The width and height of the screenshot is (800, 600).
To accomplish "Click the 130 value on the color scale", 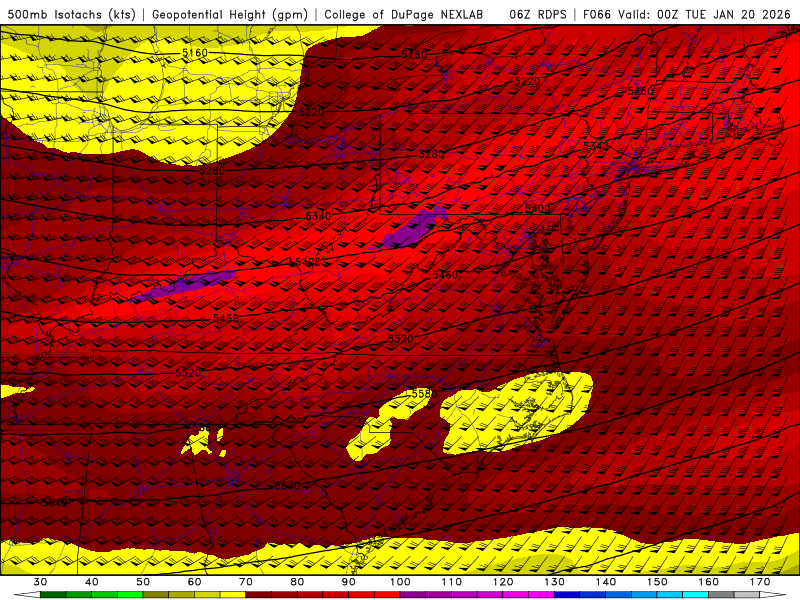I will point(555,582).
